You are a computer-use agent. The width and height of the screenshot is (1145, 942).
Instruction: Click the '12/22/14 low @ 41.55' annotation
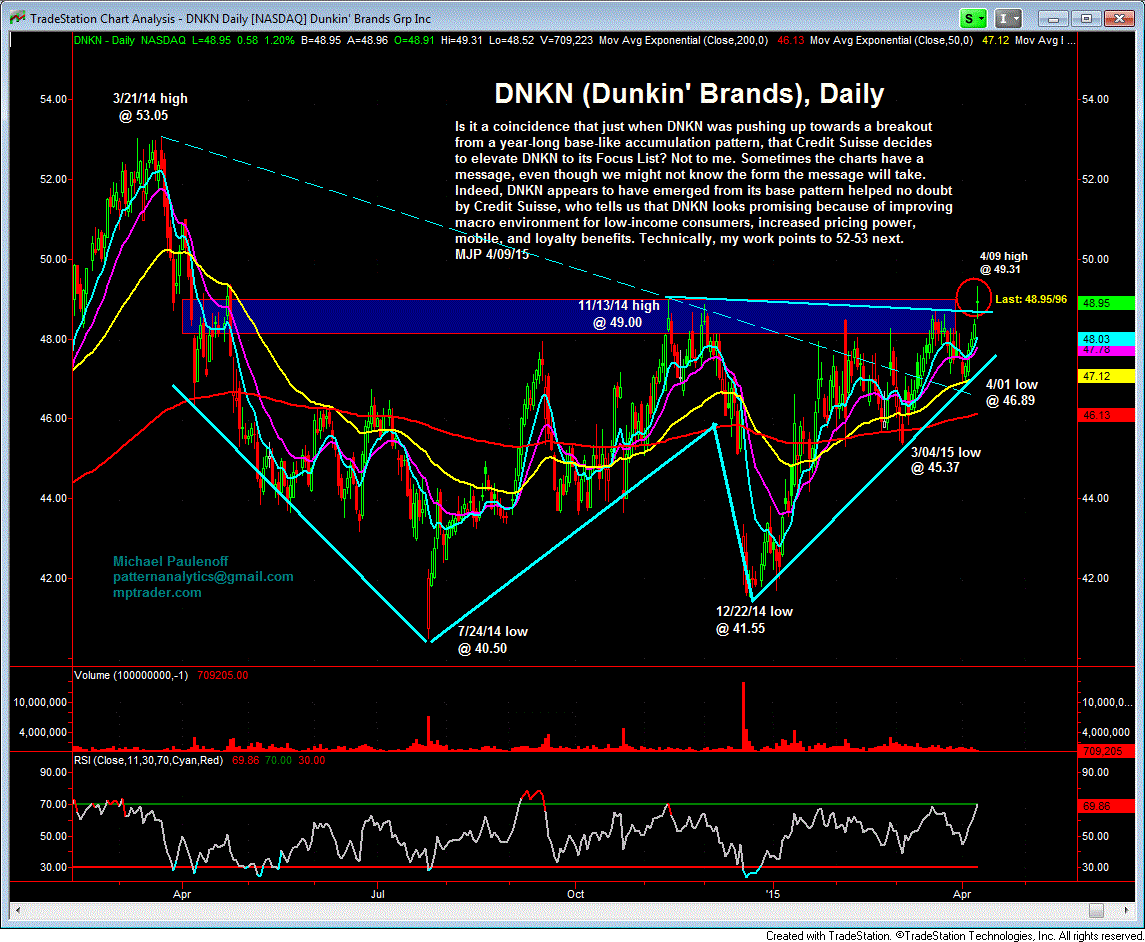tap(754, 620)
